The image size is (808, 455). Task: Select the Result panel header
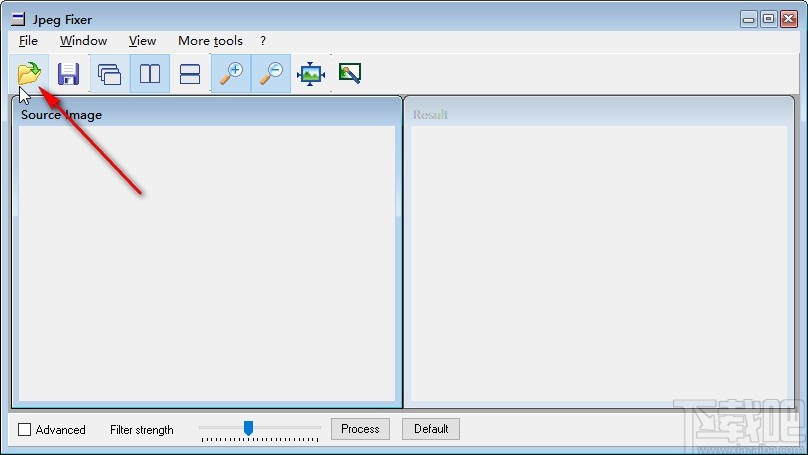(x=599, y=113)
